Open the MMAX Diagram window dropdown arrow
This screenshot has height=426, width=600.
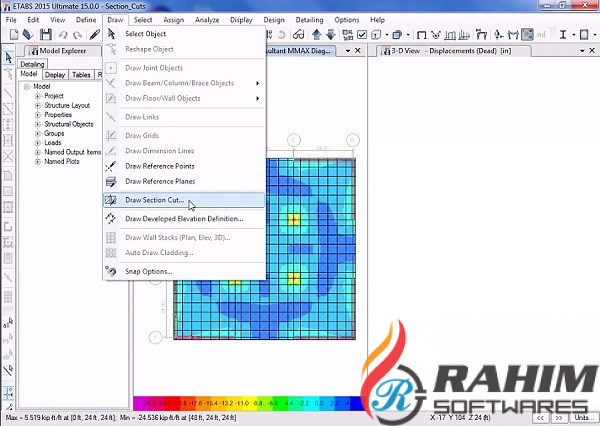[348, 51]
